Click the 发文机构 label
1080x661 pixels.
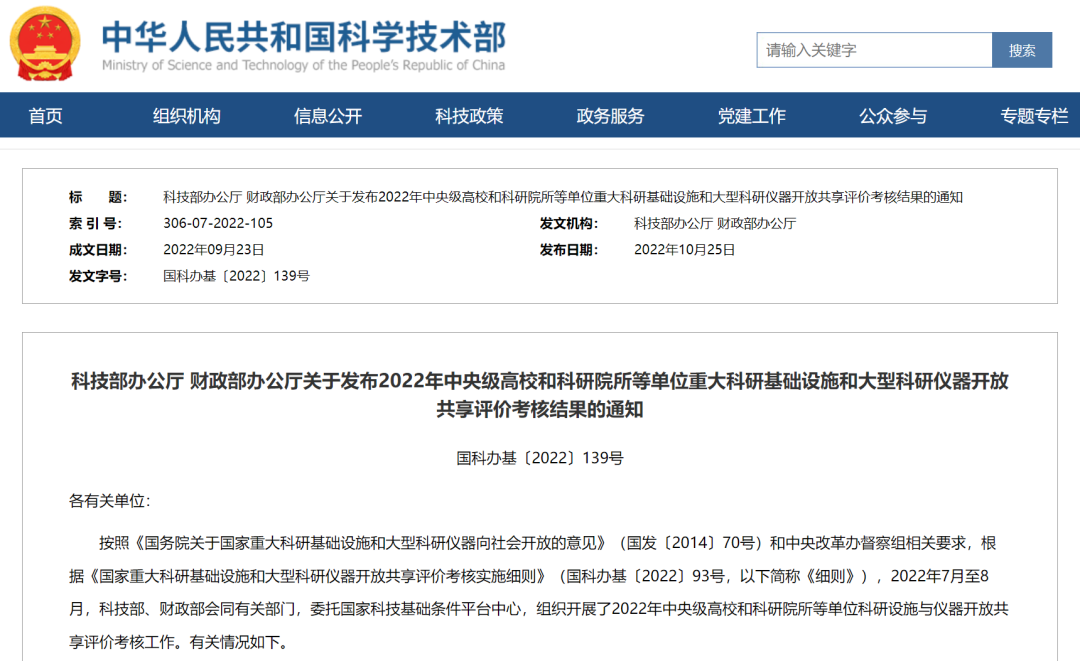(569, 223)
